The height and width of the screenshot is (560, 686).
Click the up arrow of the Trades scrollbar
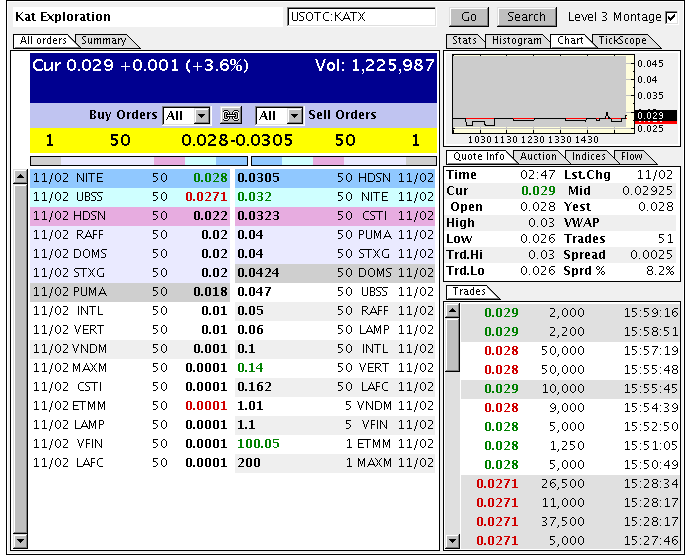[x=452, y=309]
